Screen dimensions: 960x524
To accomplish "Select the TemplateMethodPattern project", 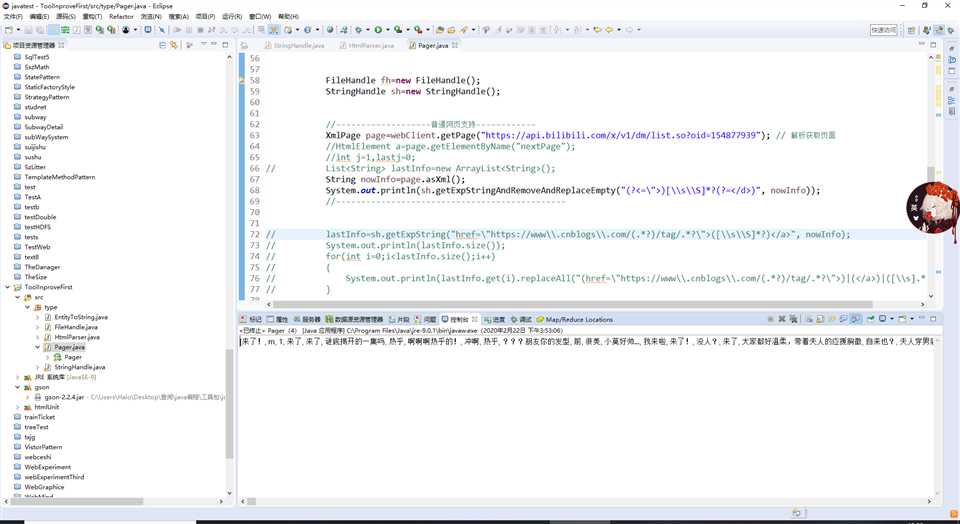I will click(x=59, y=177).
